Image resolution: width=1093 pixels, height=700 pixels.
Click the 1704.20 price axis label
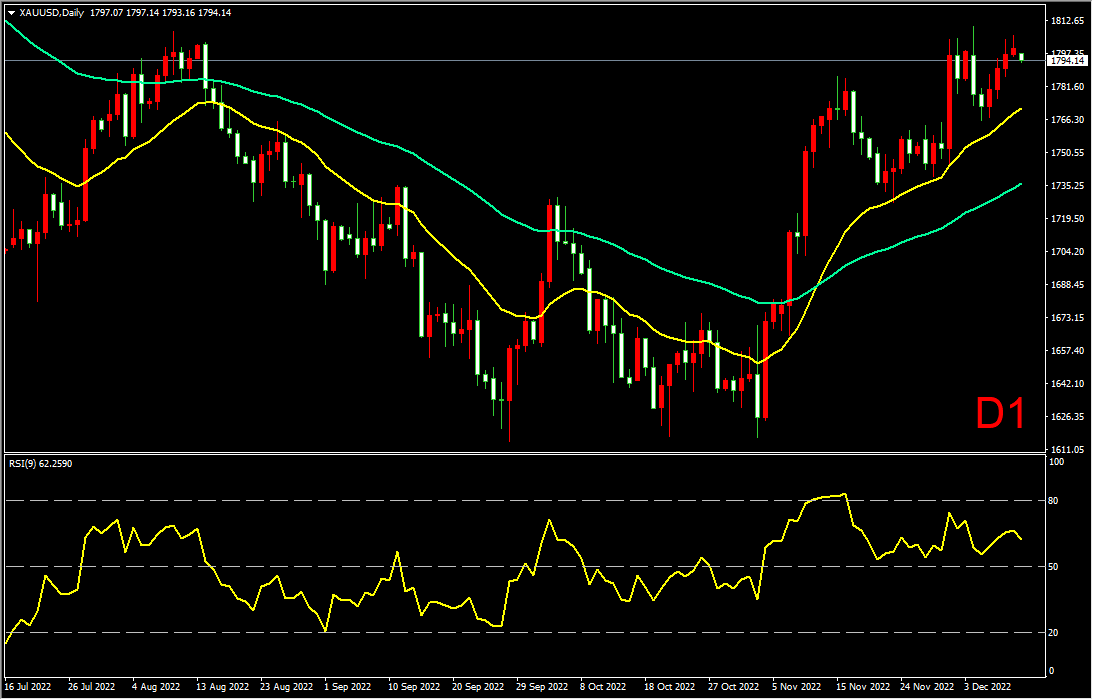point(1067,252)
